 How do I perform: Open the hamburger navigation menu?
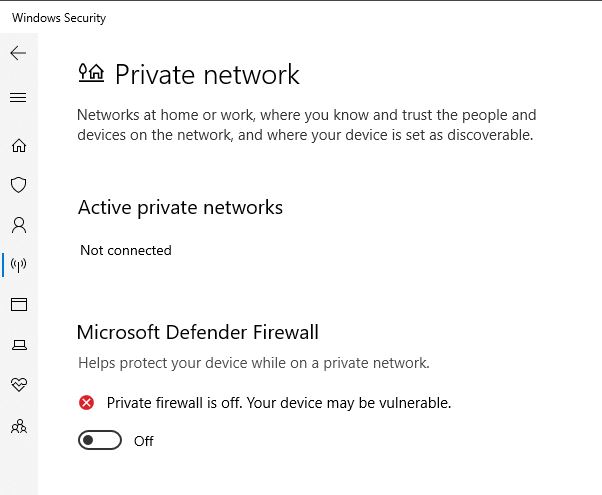18,97
